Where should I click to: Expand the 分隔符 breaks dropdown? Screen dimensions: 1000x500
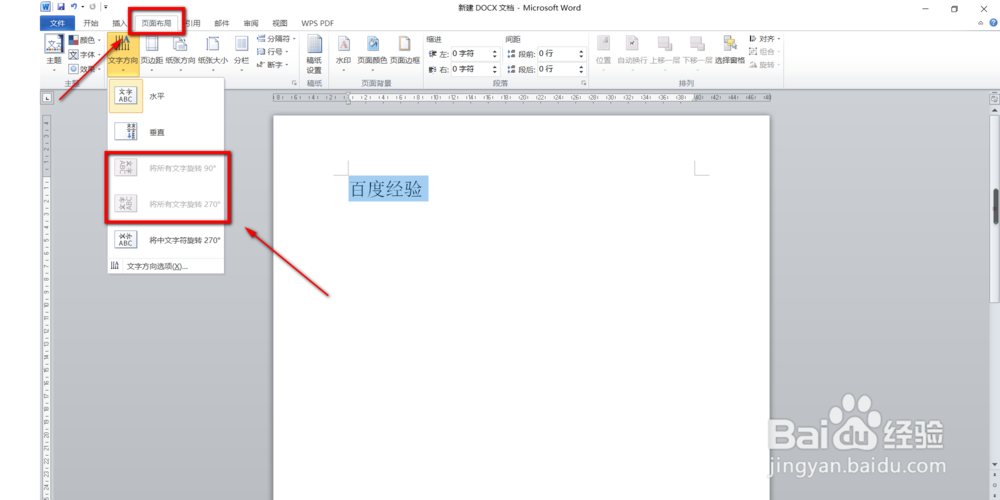click(276, 39)
